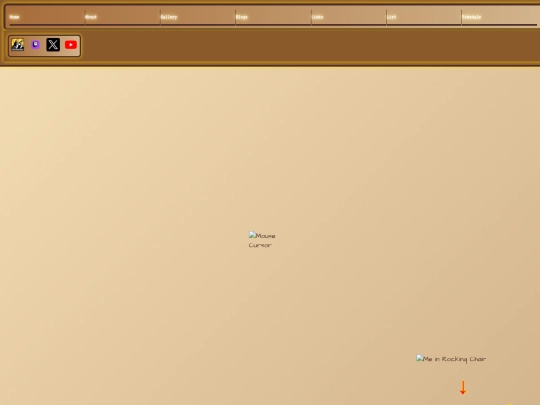Viewport: 540px width, 405px height.
Task: Open the red YouTube icon link
Action: click(71, 45)
